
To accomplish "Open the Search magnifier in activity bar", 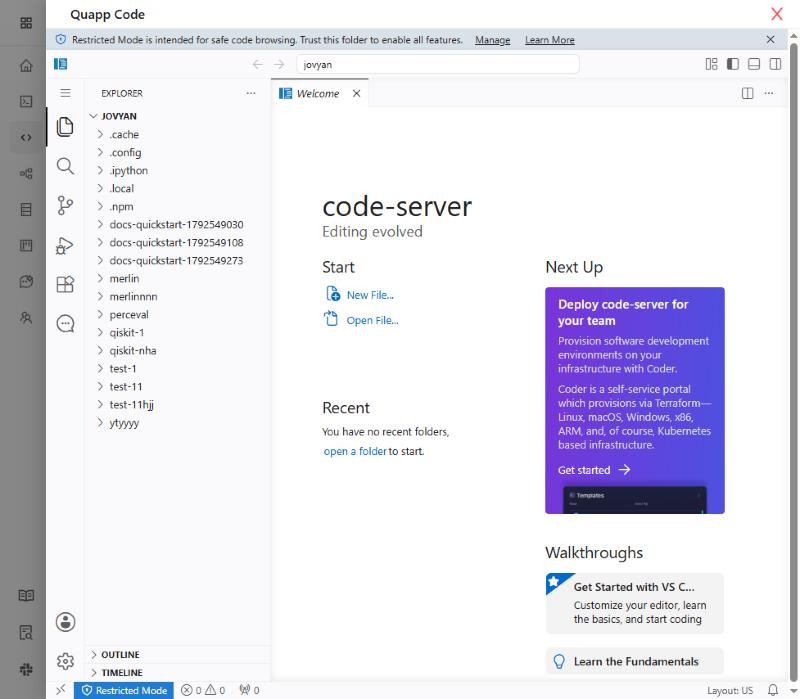I will (x=65, y=166).
